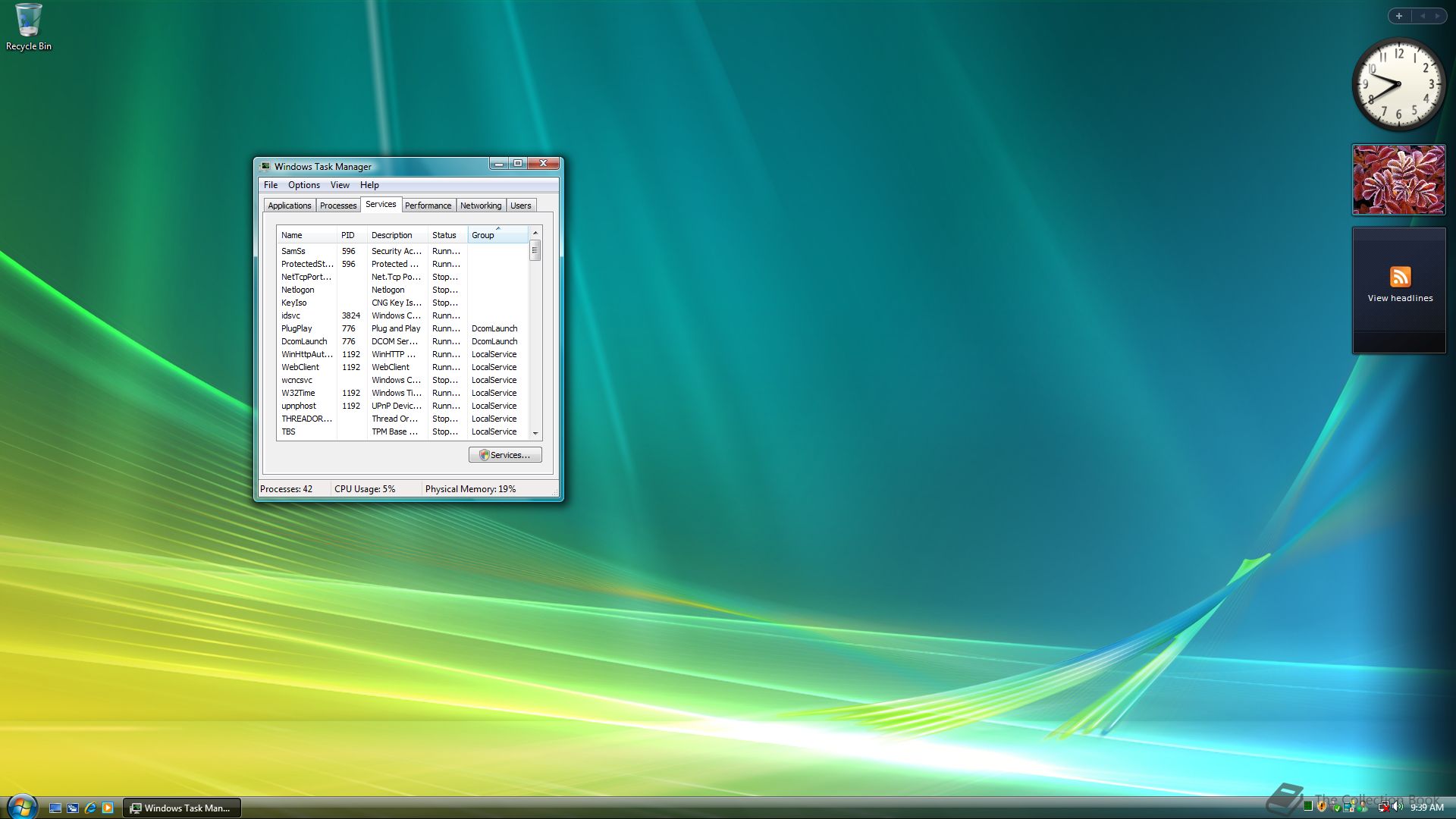Select the Services tab
Screen dimensions: 1456x819
coord(381,204)
